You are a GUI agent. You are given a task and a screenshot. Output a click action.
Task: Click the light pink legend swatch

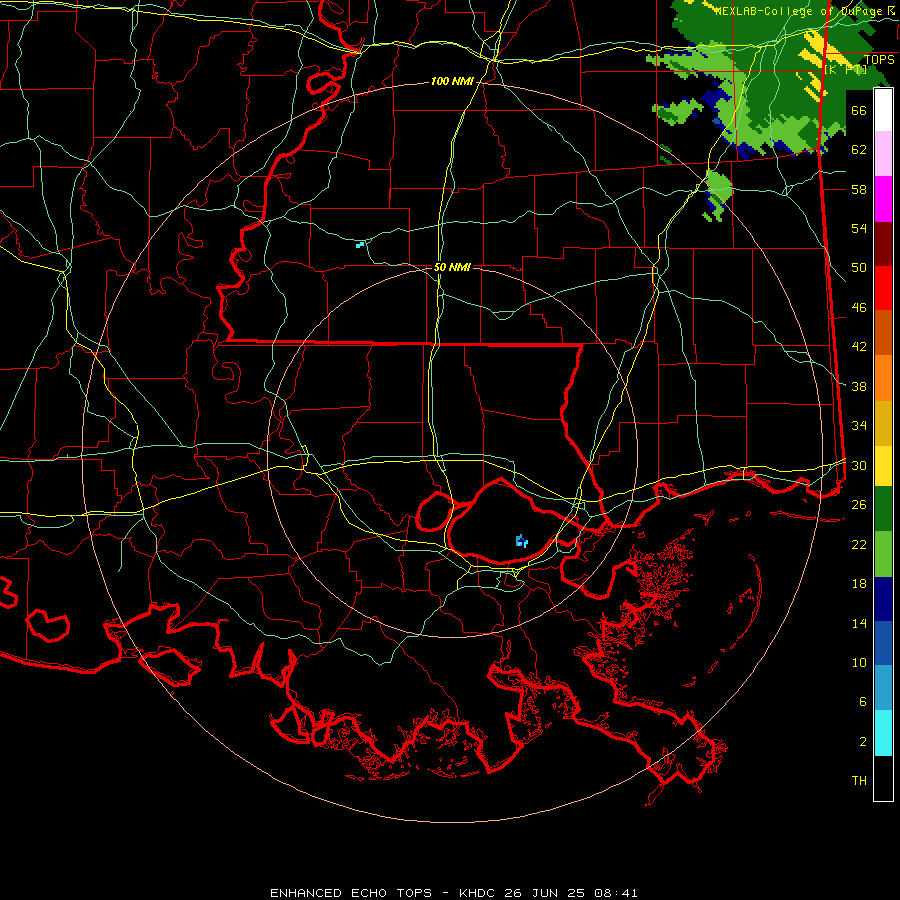[883, 154]
